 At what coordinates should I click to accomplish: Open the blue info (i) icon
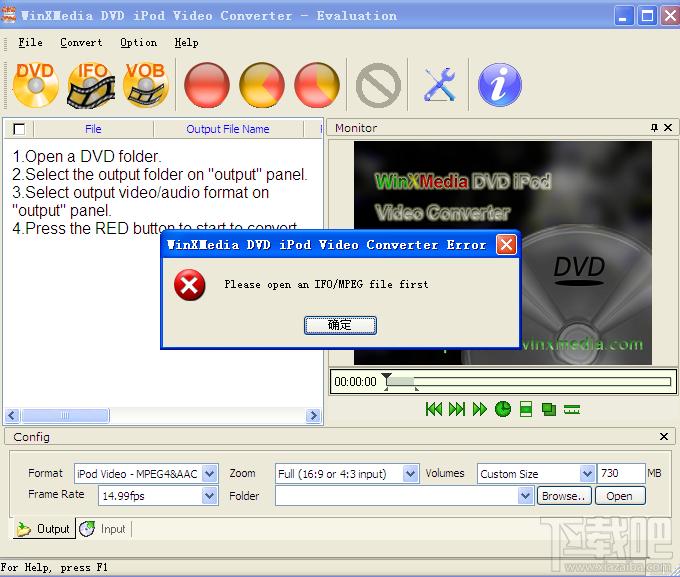[x=500, y=85]
